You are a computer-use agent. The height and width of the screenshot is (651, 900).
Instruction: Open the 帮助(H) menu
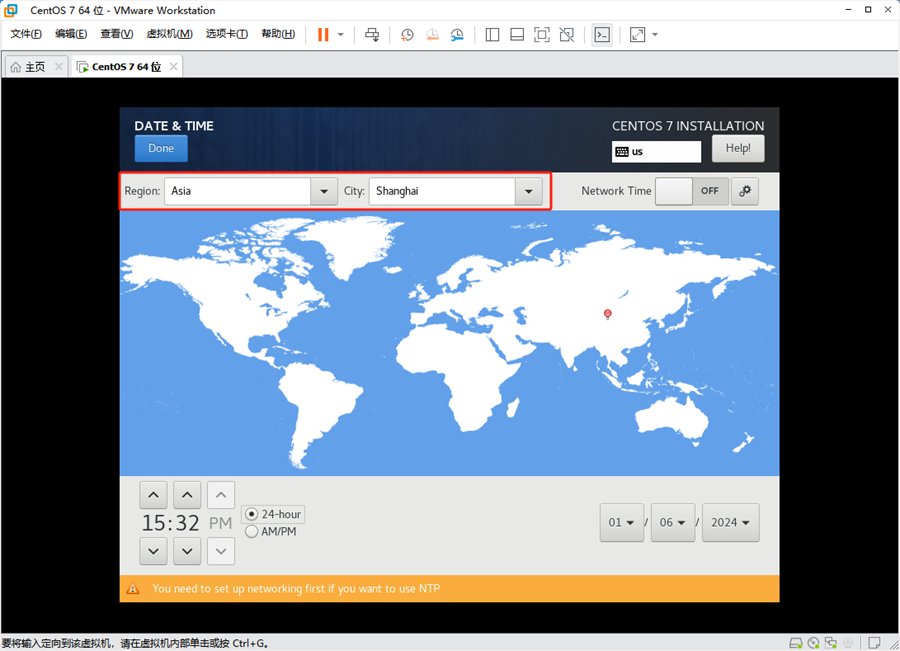pos(278,34)
